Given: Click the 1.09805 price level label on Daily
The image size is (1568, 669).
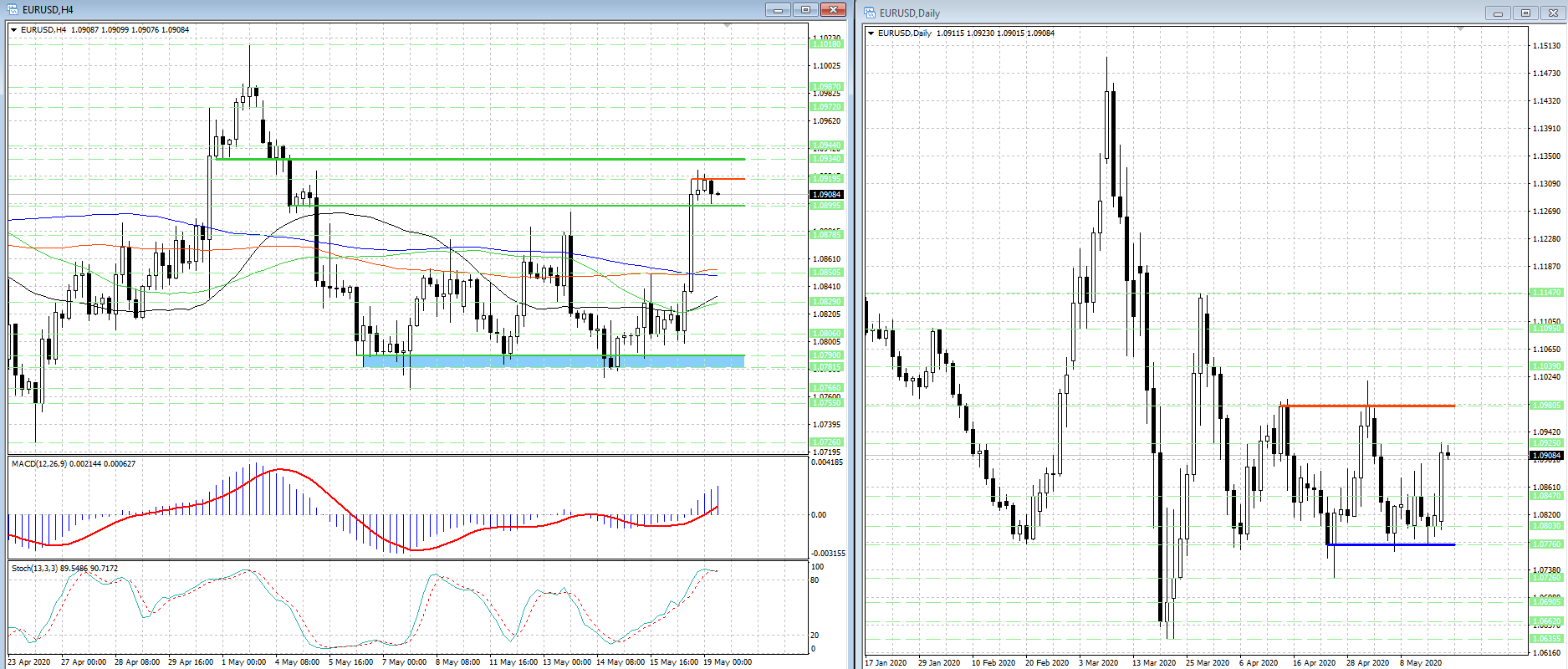Looking at the screenshot, I should [1546, 406].
